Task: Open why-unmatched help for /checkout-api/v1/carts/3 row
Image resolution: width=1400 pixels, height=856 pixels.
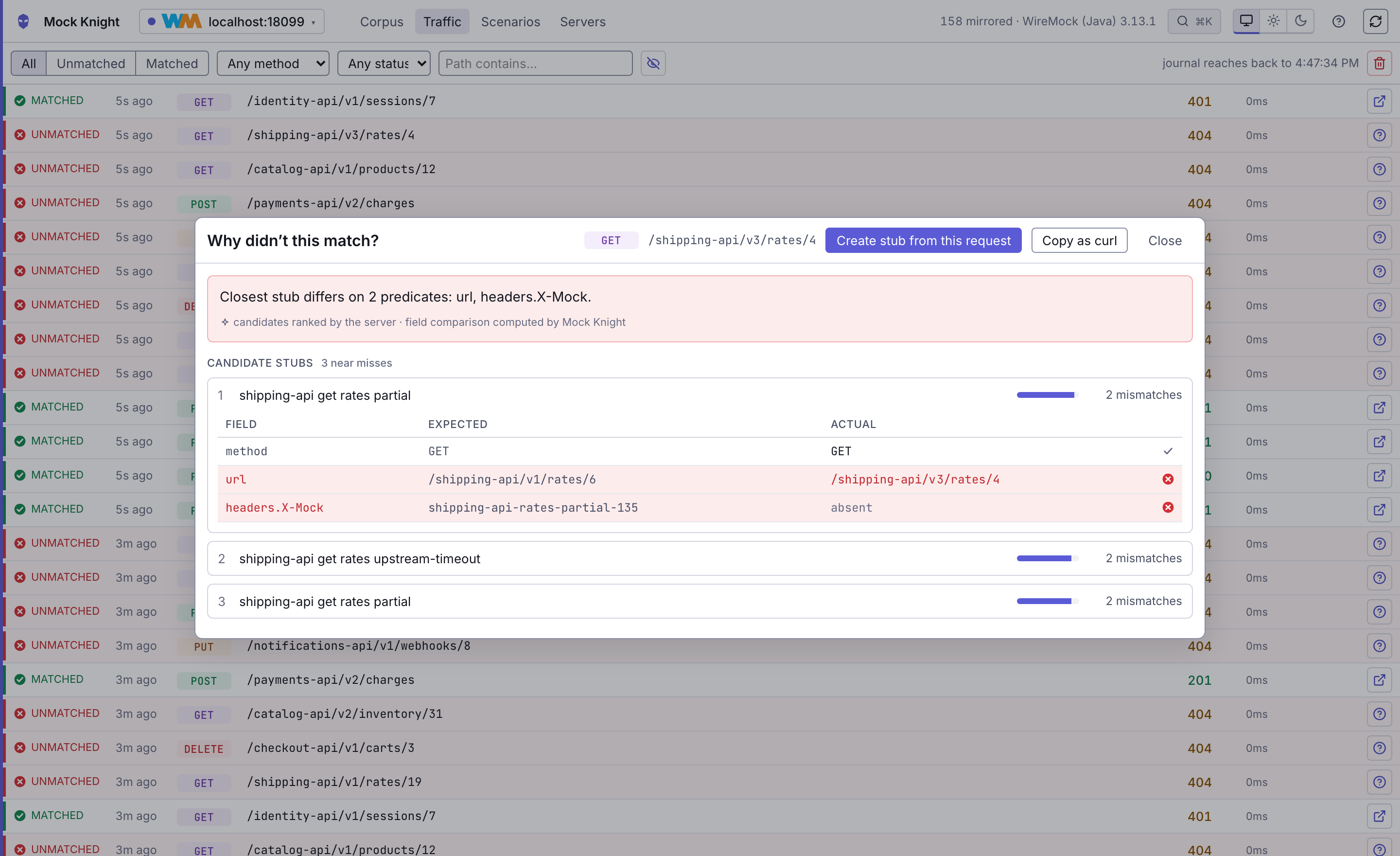Action: click(1379, 748)
